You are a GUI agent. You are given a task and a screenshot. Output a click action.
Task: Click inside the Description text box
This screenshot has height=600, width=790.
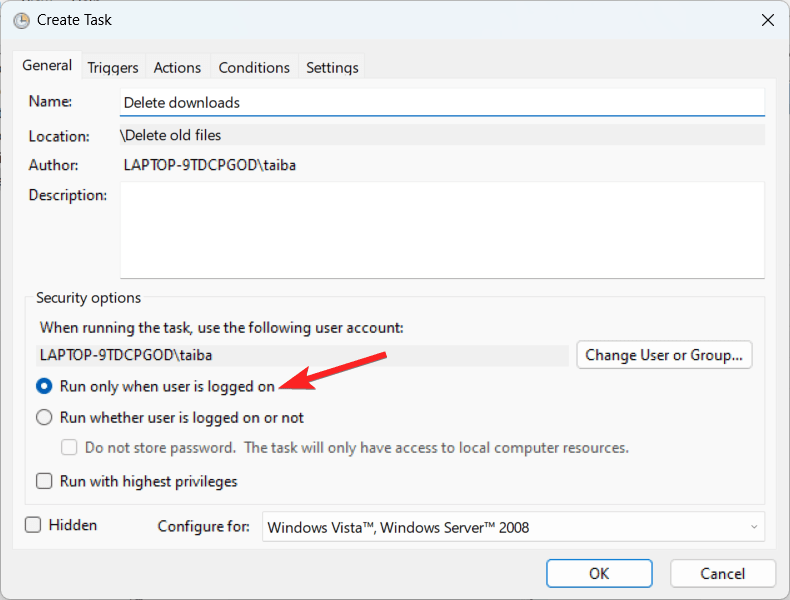coord(442,230)
